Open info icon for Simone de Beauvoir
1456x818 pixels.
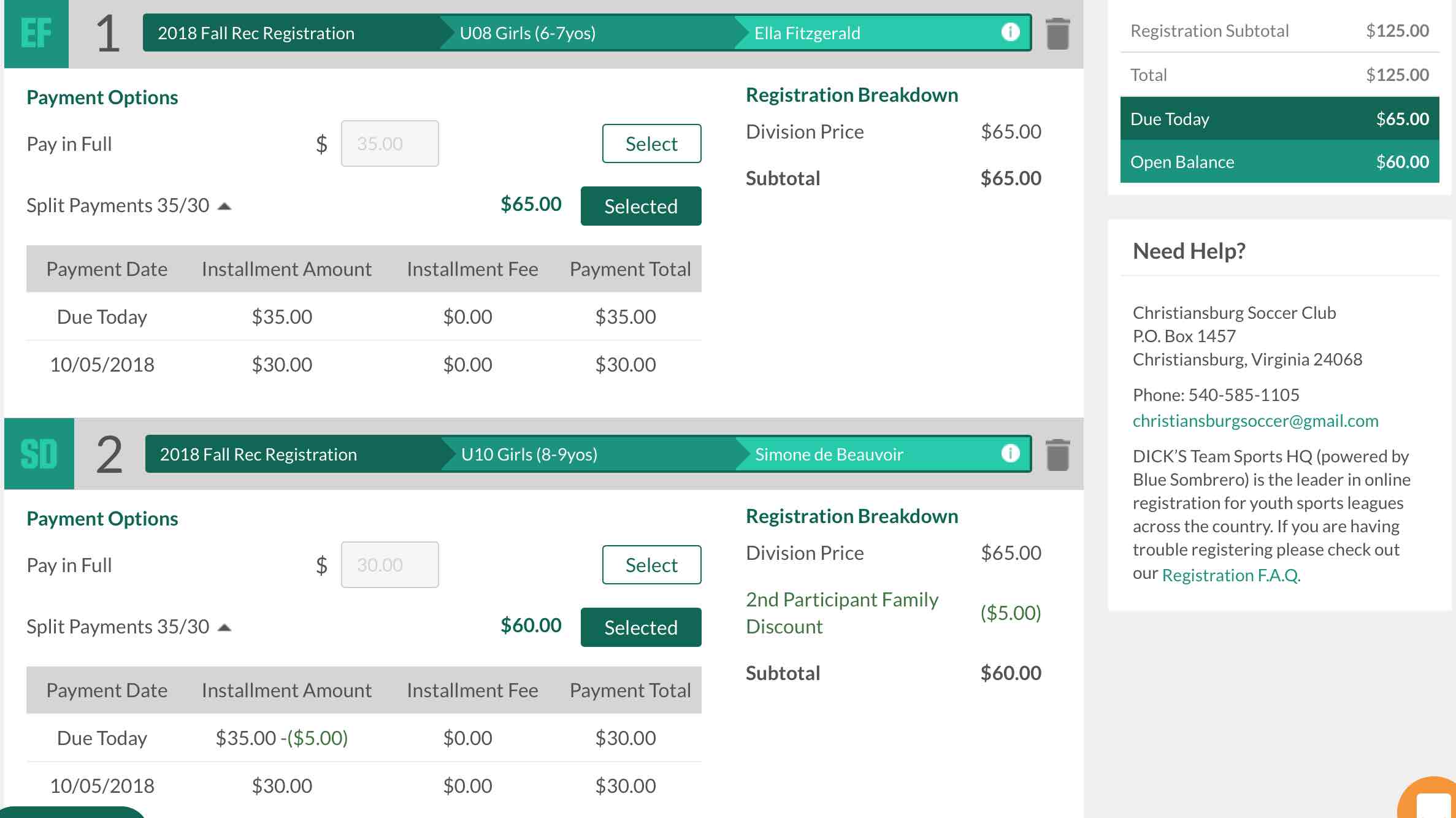pos(1010,454)
